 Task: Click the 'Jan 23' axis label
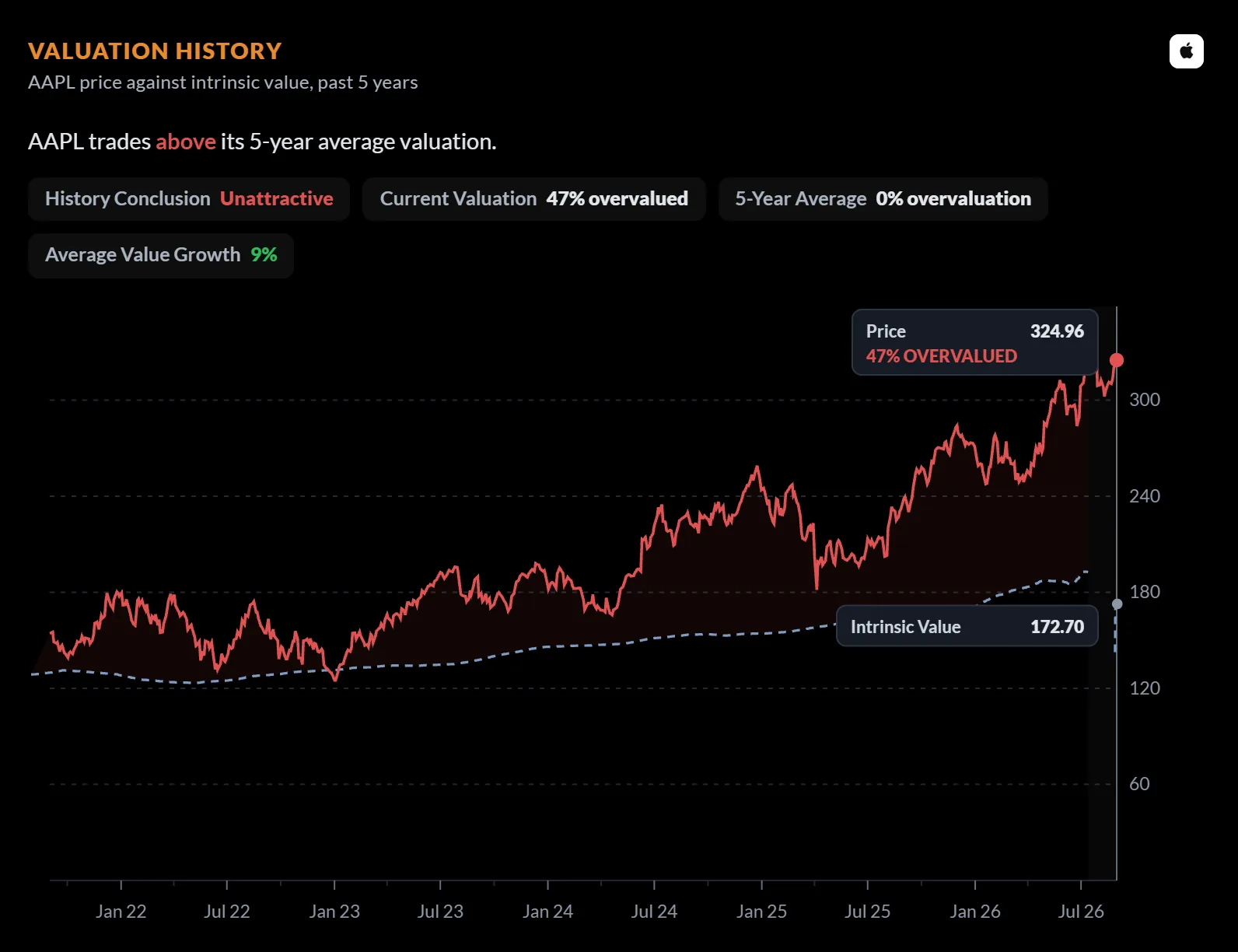(x=334, y=912)
